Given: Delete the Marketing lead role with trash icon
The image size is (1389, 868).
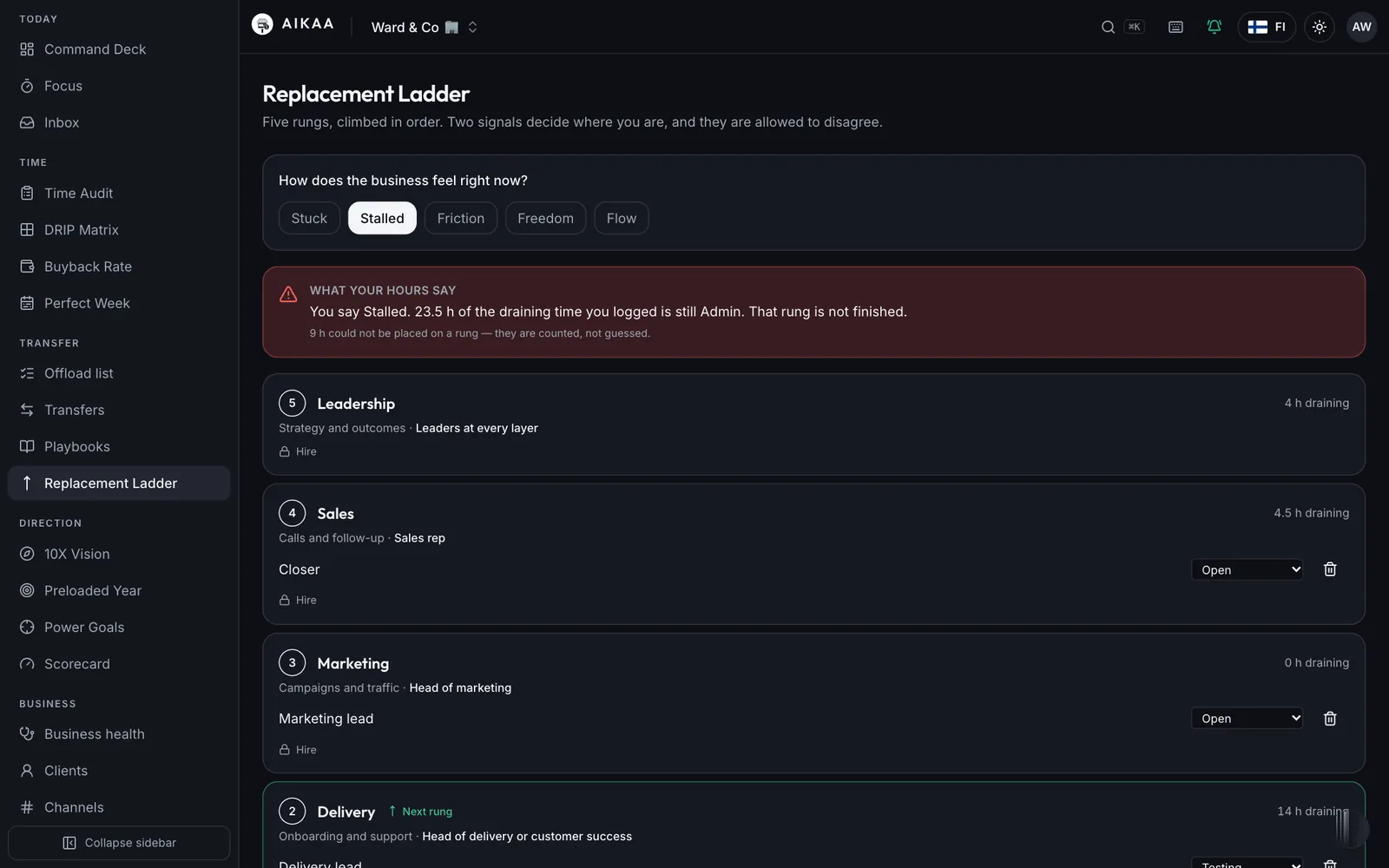Looking at the screenshot, I should point(1329,719).
